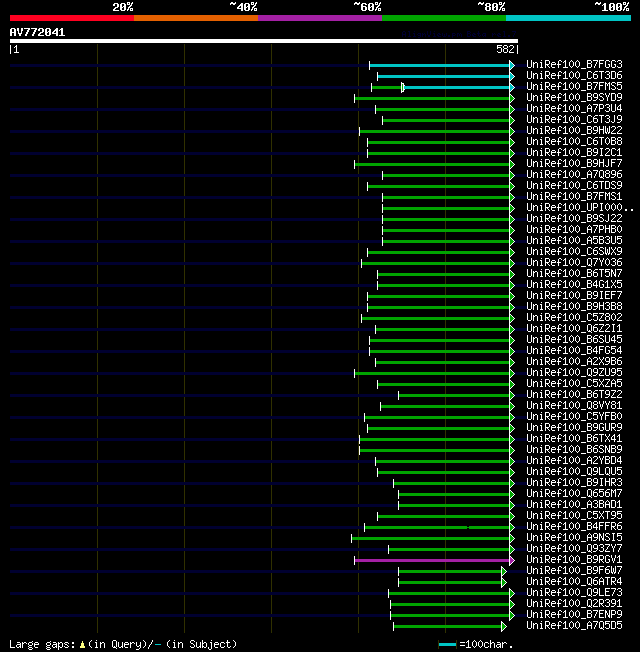
Task: Open the UniRef100_A7P3U4 hit label
Action: click(x=574, y=109)
